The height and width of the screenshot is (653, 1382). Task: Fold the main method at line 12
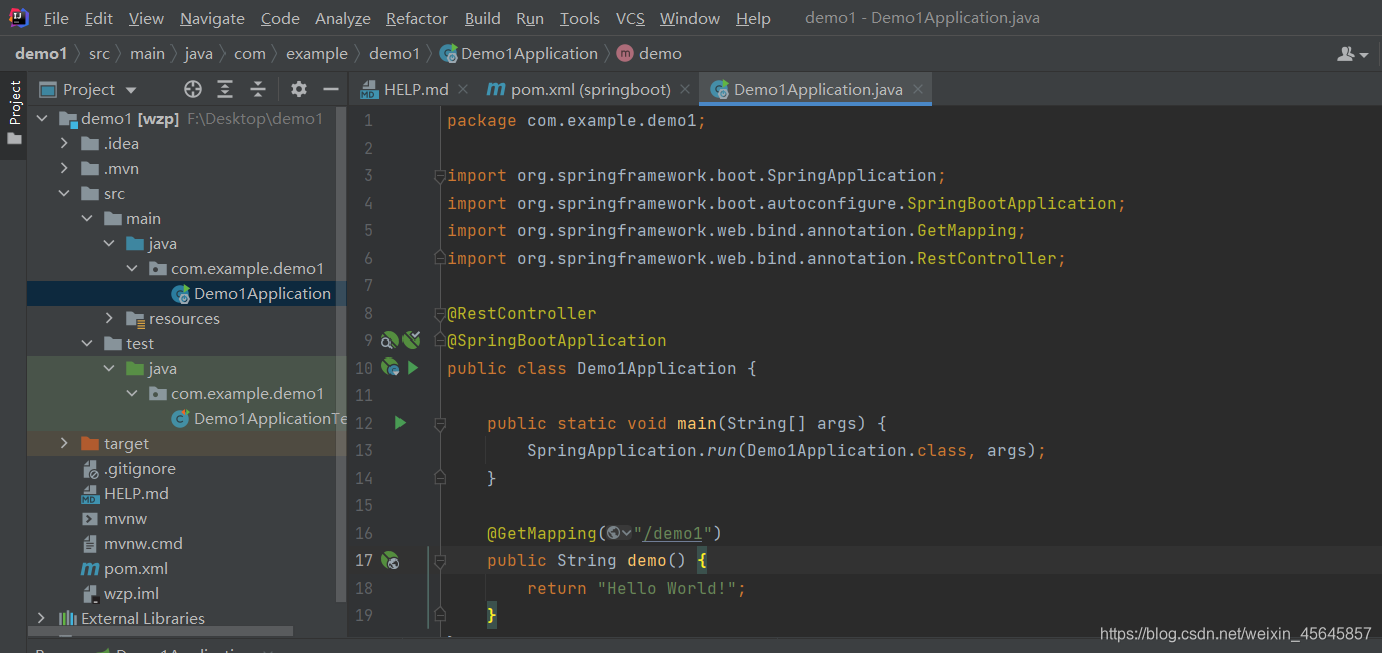pos(439,423)
